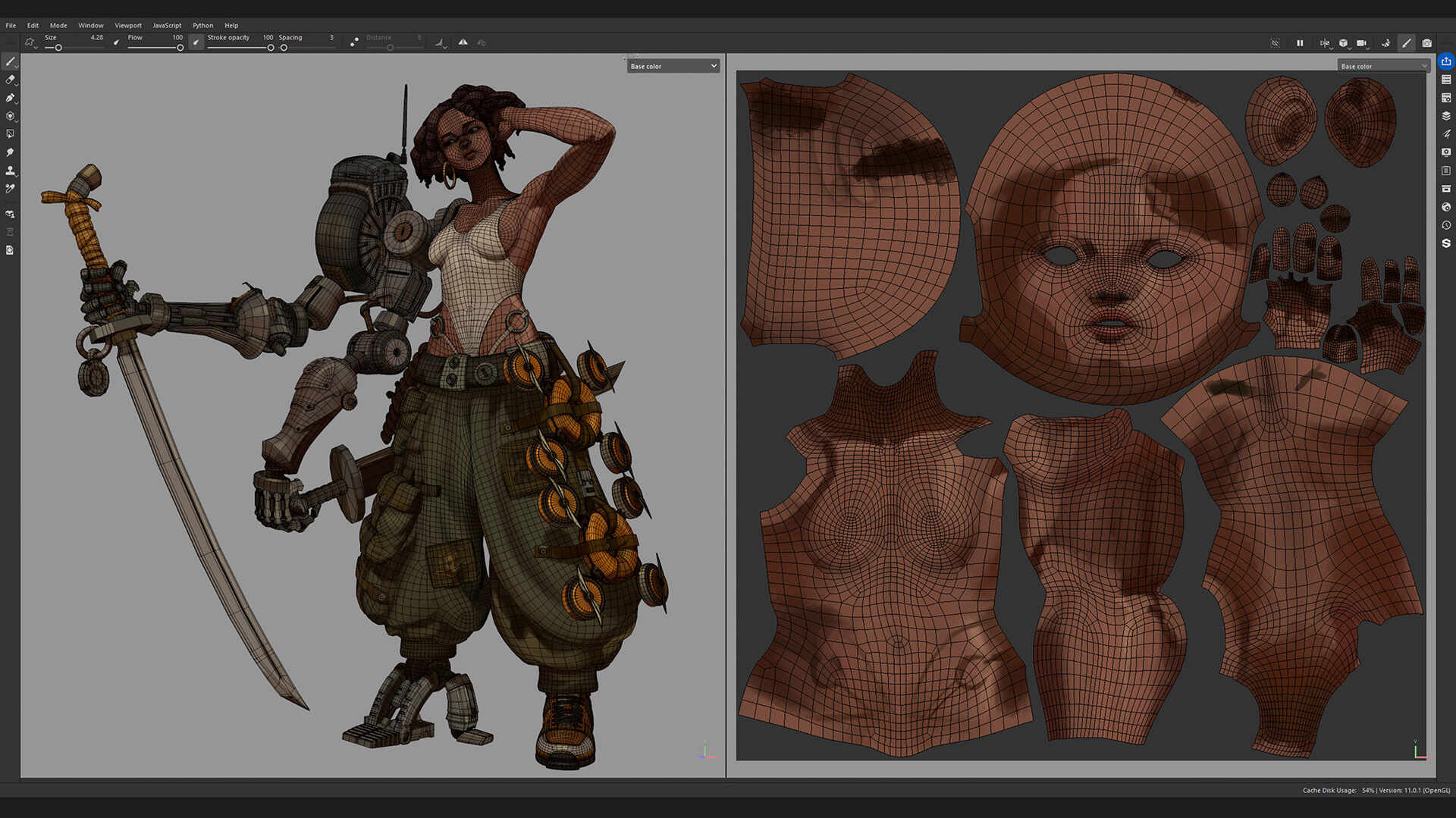The height and width of the screenshot is (818, 1456).
Task: Open the Help menu item
Action: [x=231, y=25]
